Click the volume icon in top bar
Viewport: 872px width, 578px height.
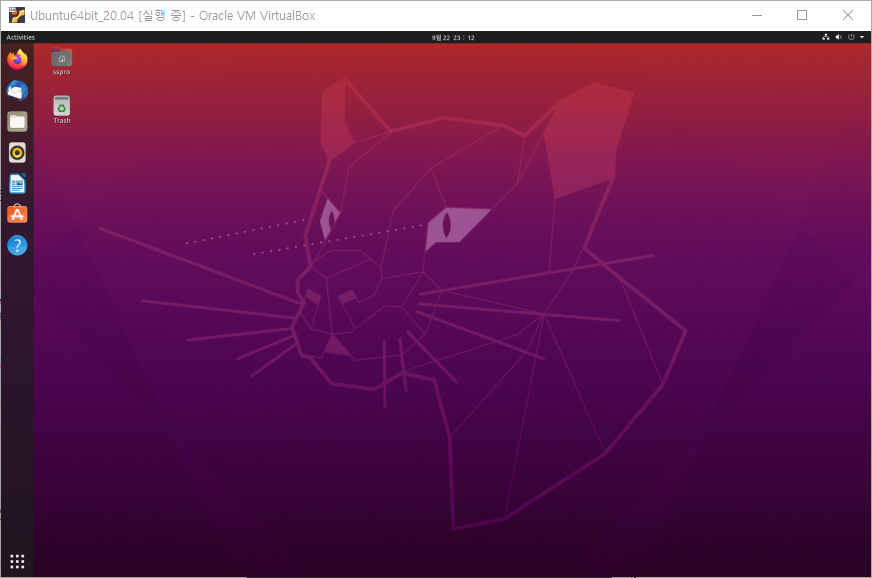(839, 37)
